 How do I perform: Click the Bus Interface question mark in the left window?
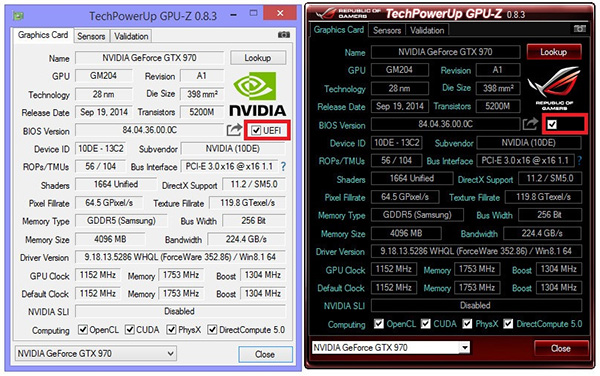283,166
